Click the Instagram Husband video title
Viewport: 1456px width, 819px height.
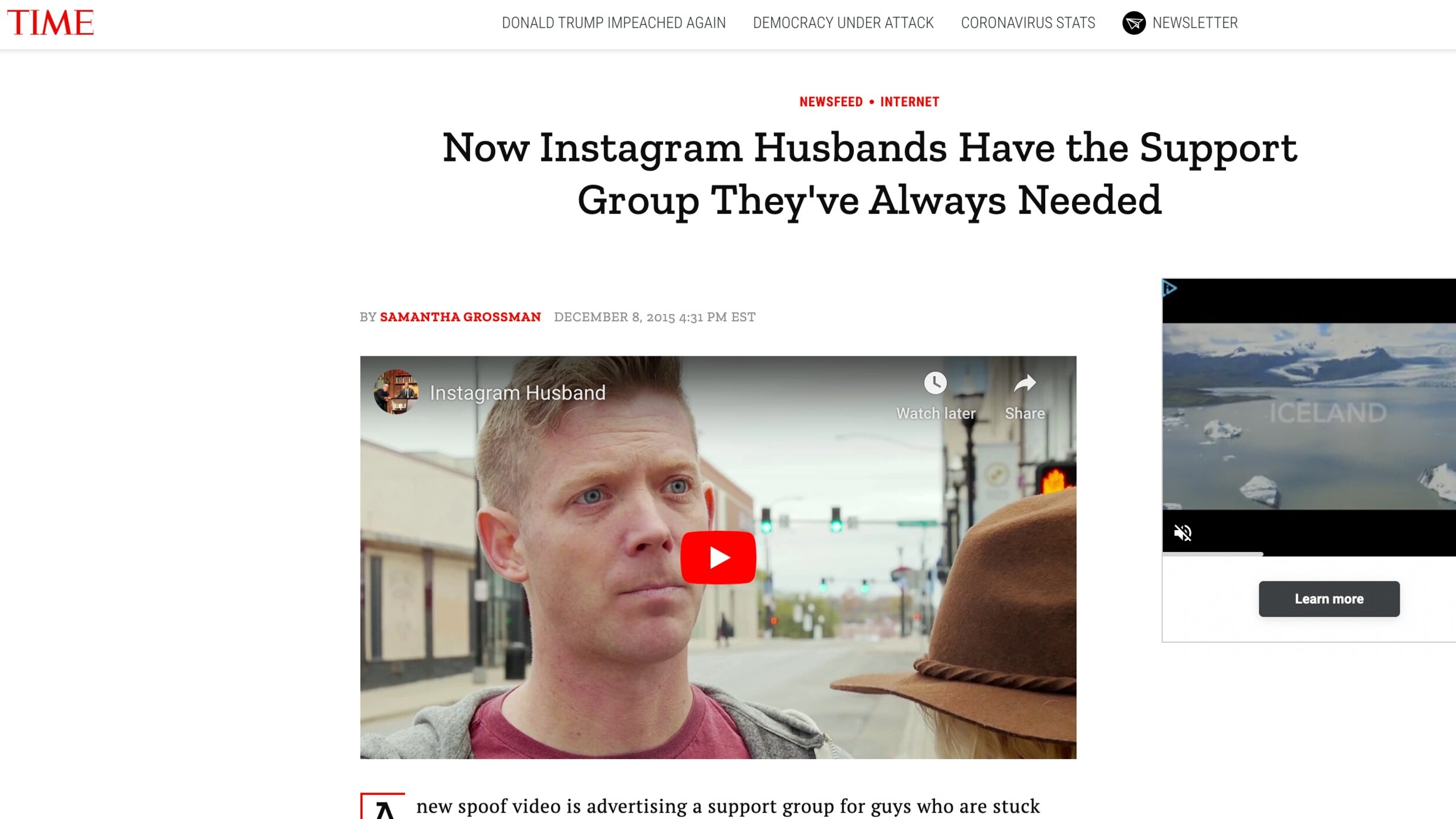tap(517, 392)
